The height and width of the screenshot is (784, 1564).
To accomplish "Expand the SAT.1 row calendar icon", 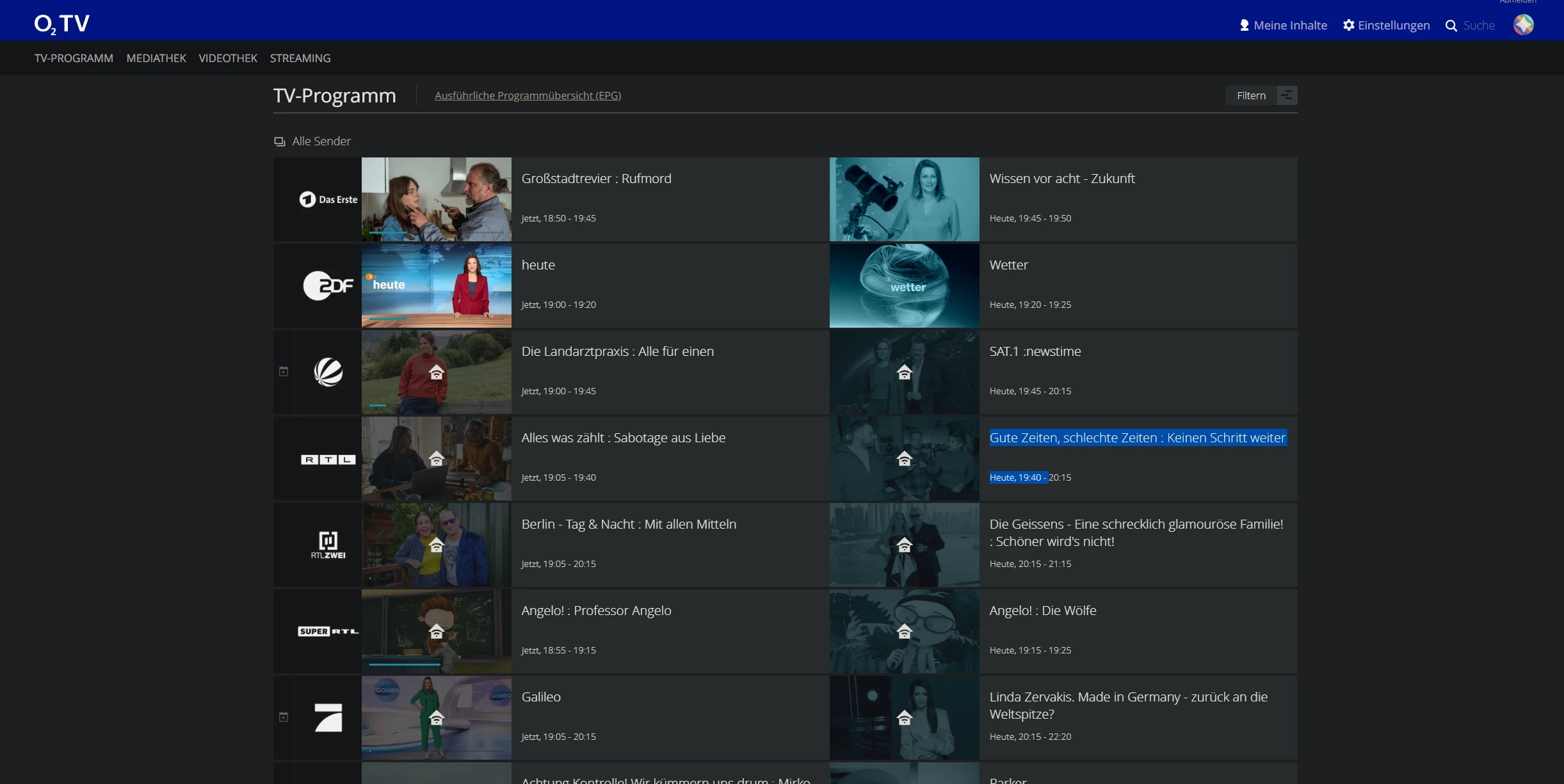I will tap(284, 372).
